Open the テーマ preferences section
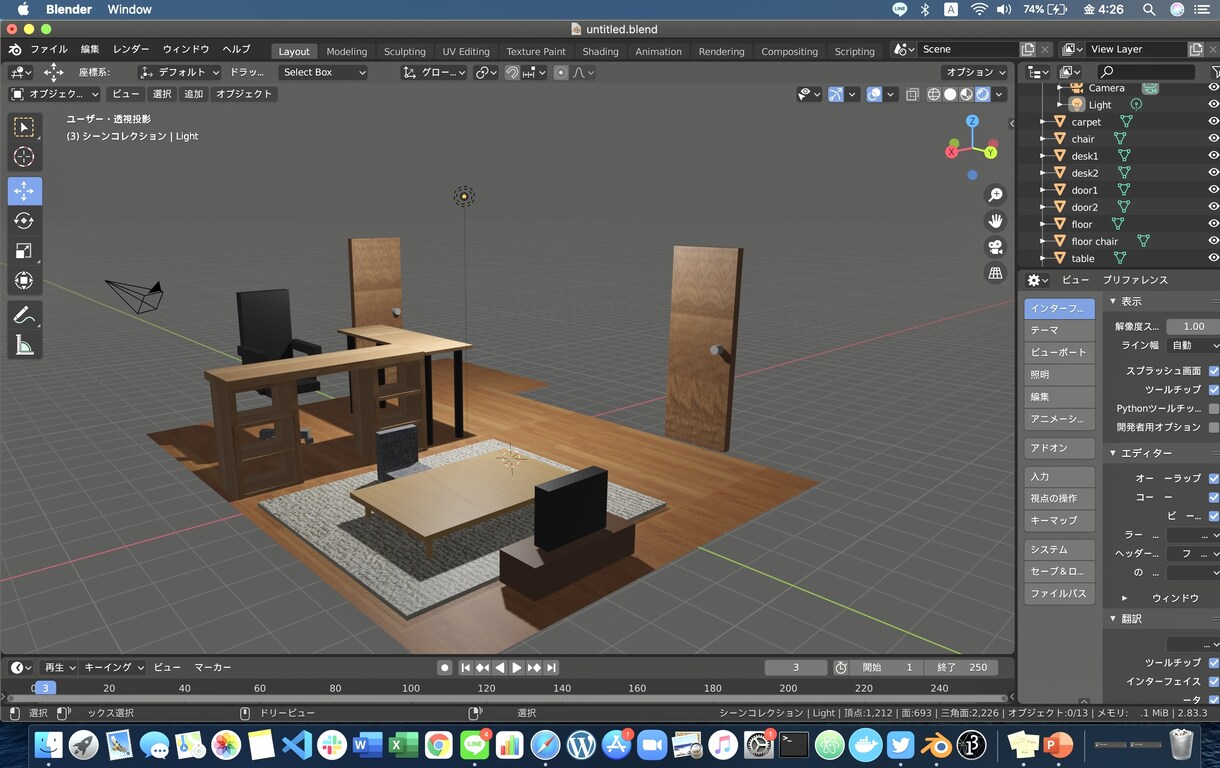1220x768 pixels. (1059, 330)
